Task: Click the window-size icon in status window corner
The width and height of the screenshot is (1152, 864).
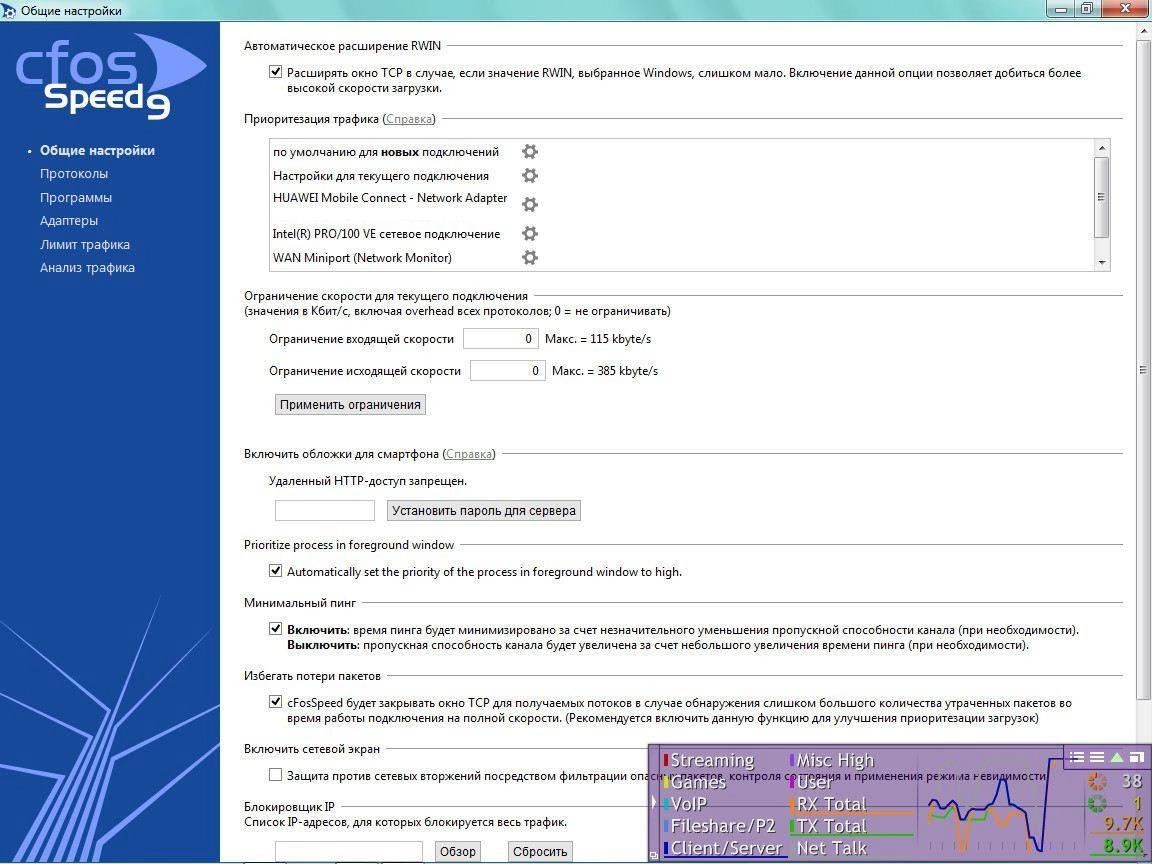Action: coord(1136,757)
